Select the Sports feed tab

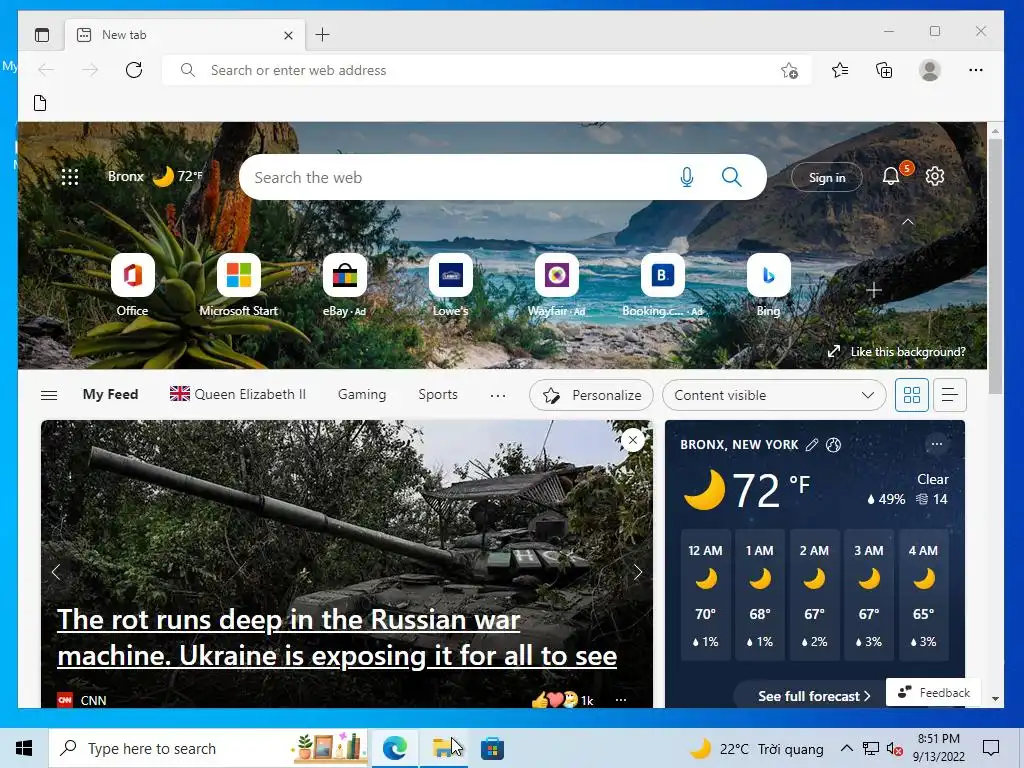[438, 394]
